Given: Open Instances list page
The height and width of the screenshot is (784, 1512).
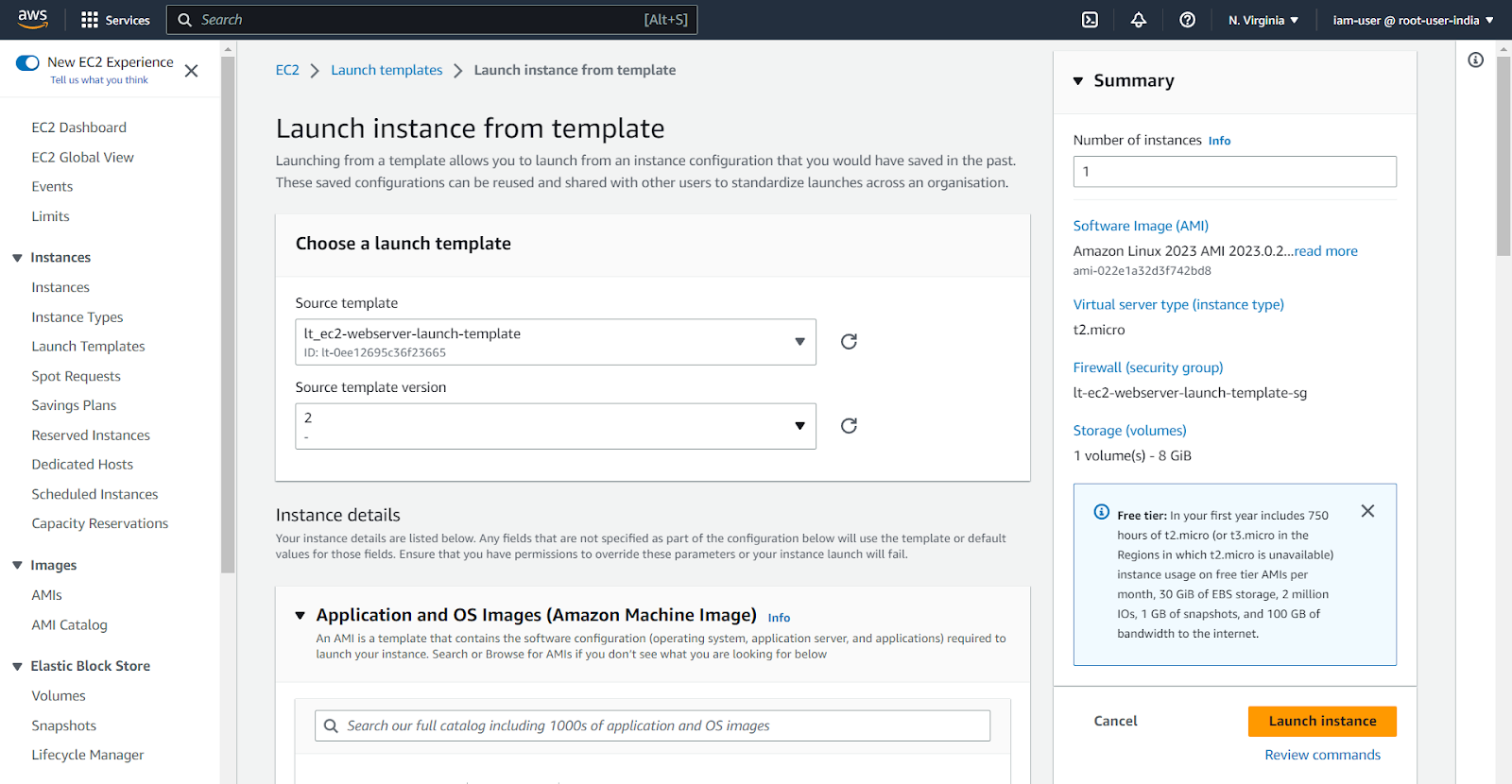Looking at the screenshot, I should click(x=60, y=287).
